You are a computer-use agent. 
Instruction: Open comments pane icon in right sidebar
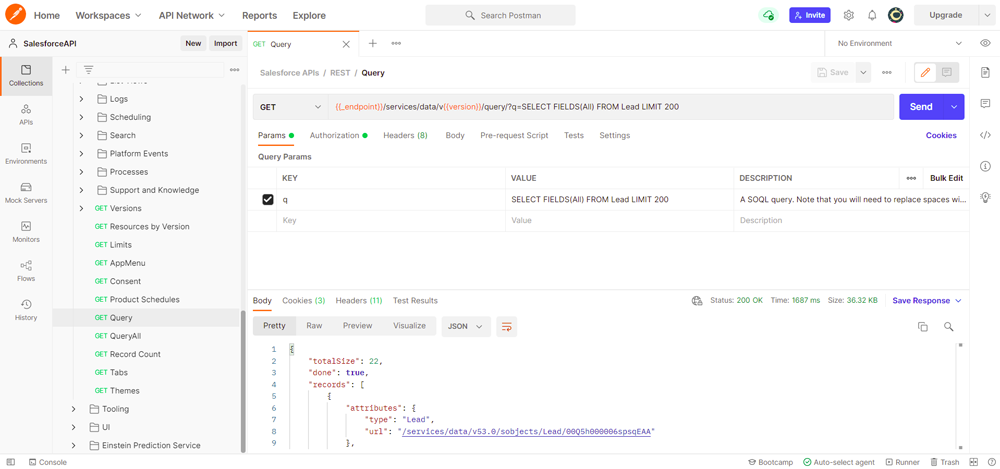[985, 103]
